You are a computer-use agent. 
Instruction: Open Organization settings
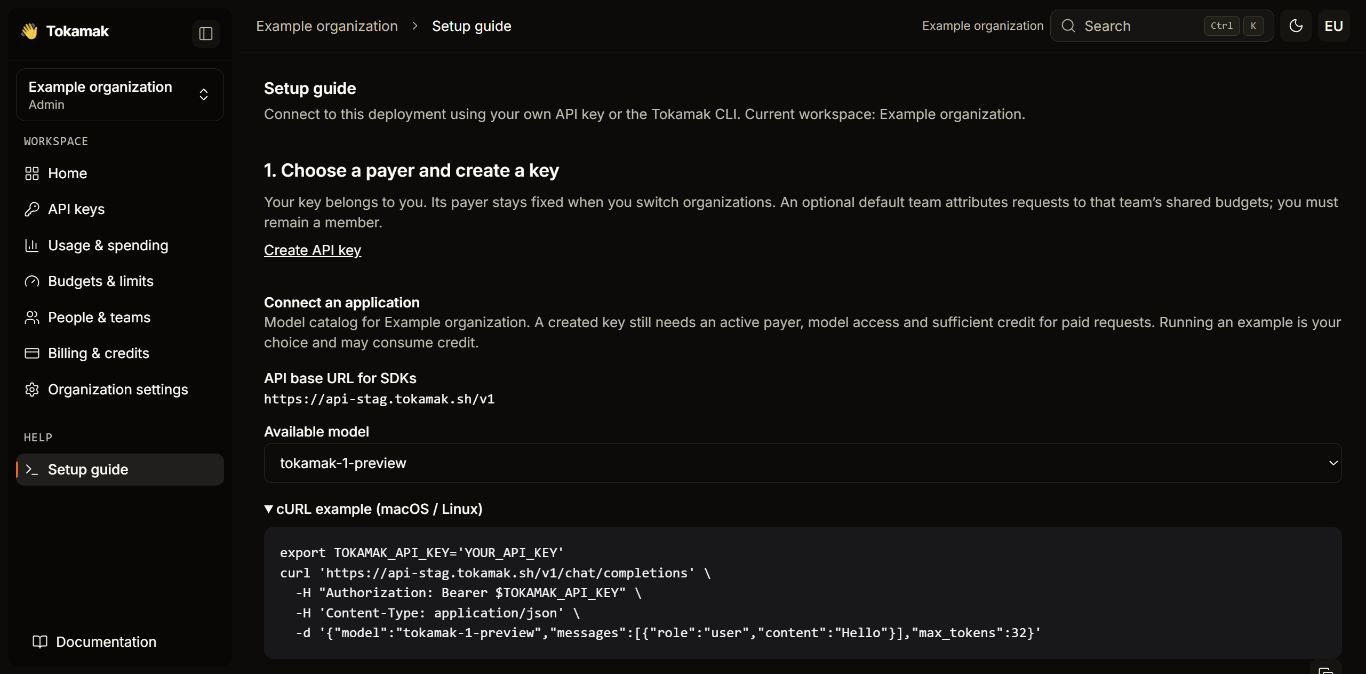click(x=120, y=389)
